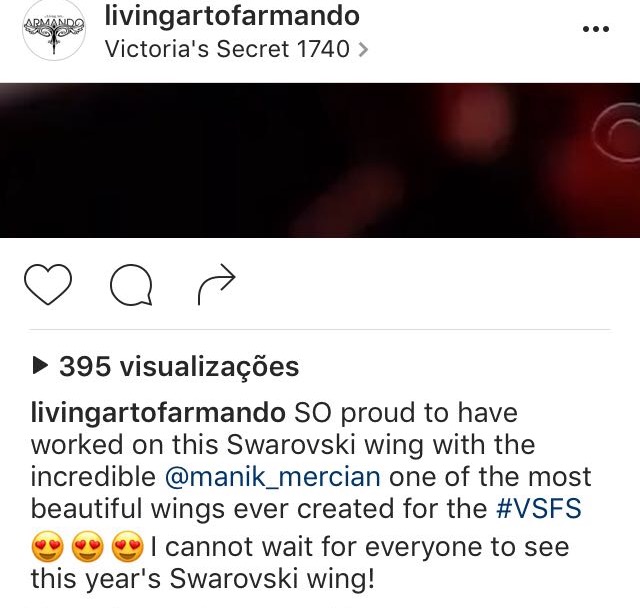Open the @manik_mercian mention
The width and height of the screenshot is (640, 608).
(x=273, y=477)
